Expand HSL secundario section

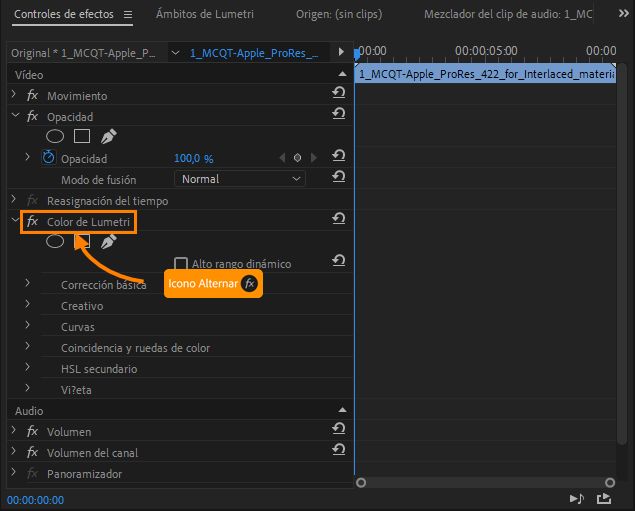tap(27, 366)
